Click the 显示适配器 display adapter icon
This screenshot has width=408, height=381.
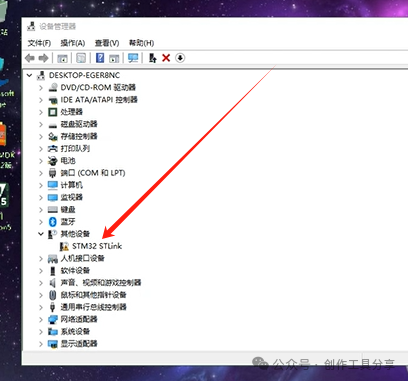coord(53,344)
